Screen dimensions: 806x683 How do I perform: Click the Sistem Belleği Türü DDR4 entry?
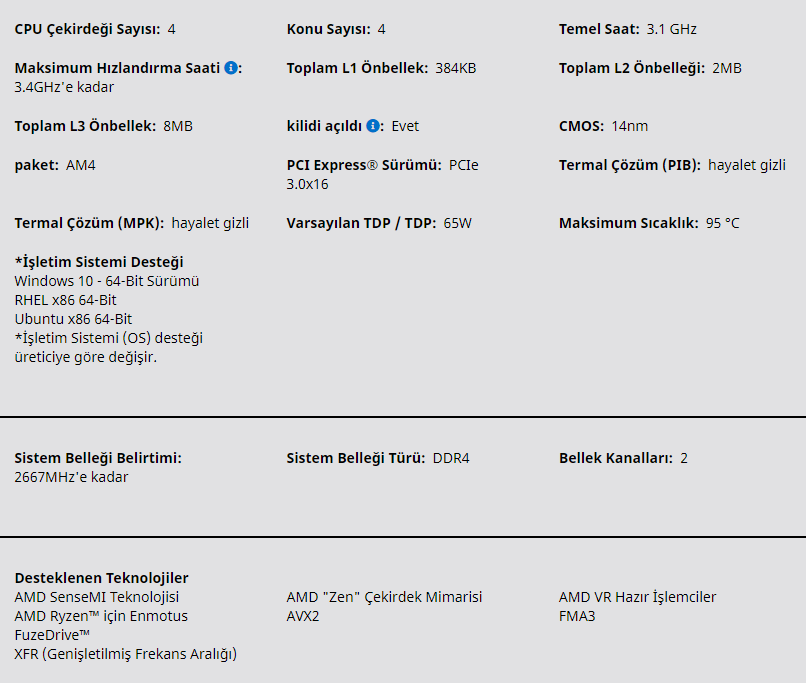pos(378,458)
